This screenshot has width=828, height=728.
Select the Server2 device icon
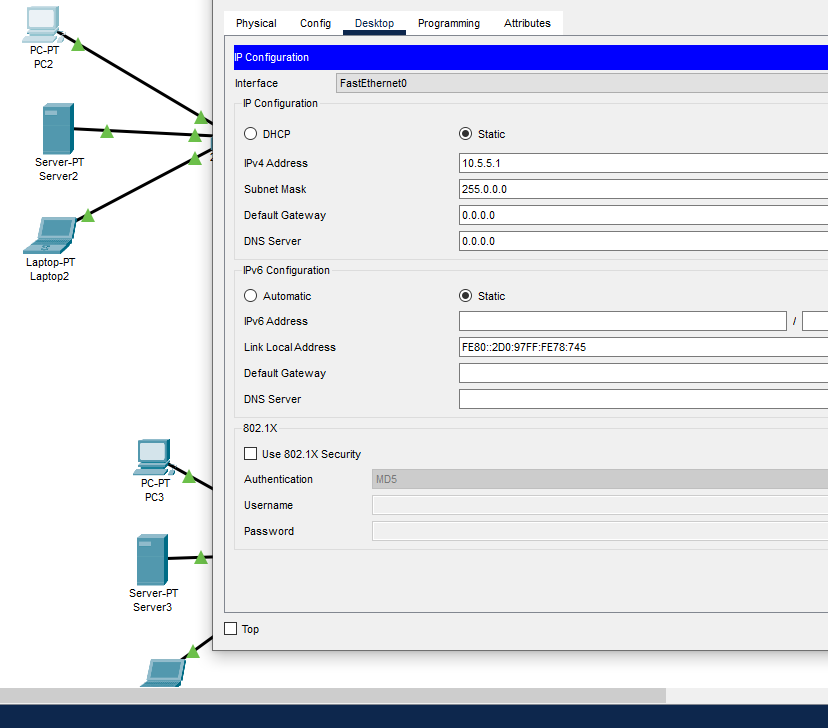[x=58, y=128]
